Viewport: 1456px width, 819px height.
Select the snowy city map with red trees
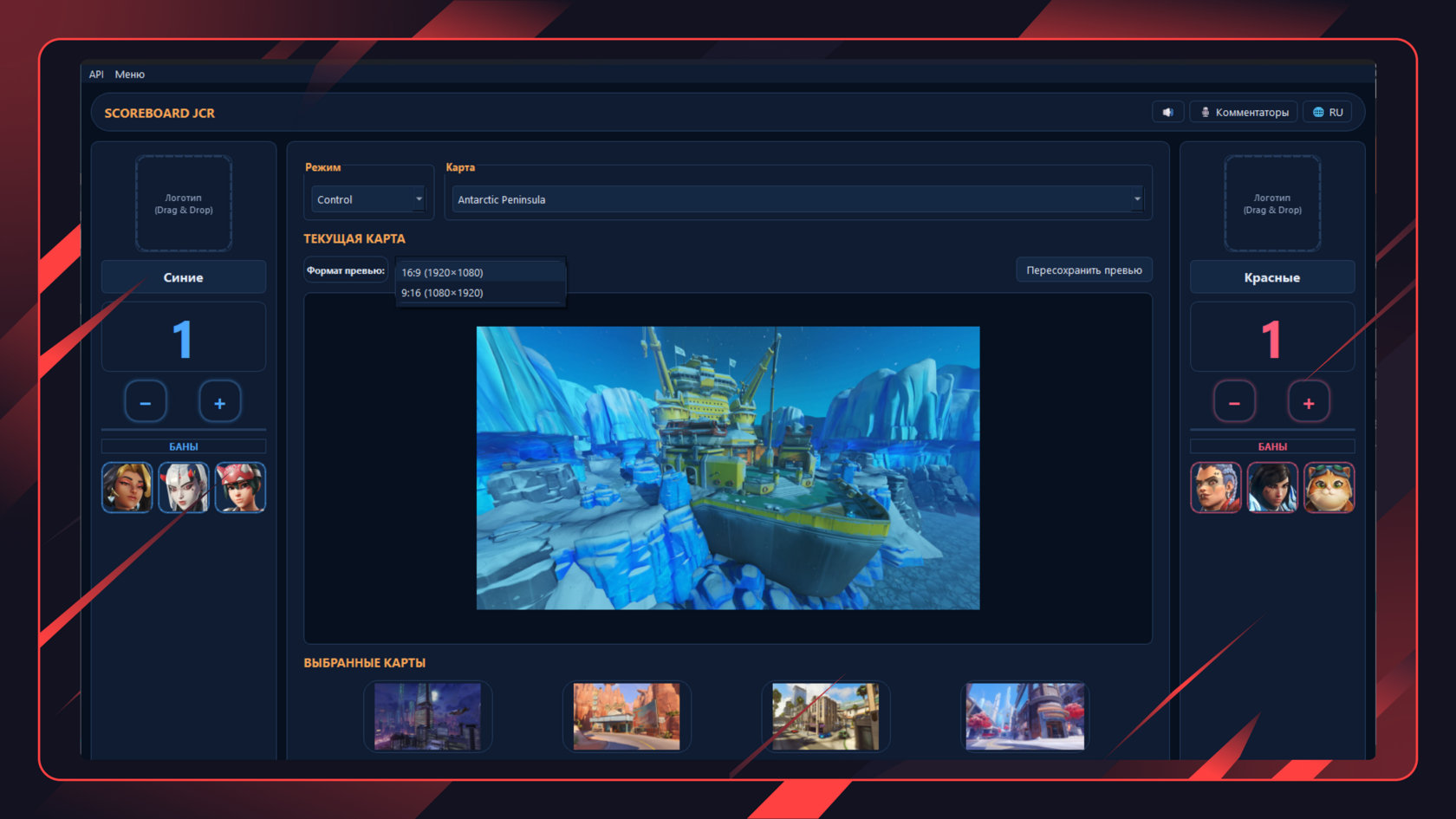pos(1025,717)
